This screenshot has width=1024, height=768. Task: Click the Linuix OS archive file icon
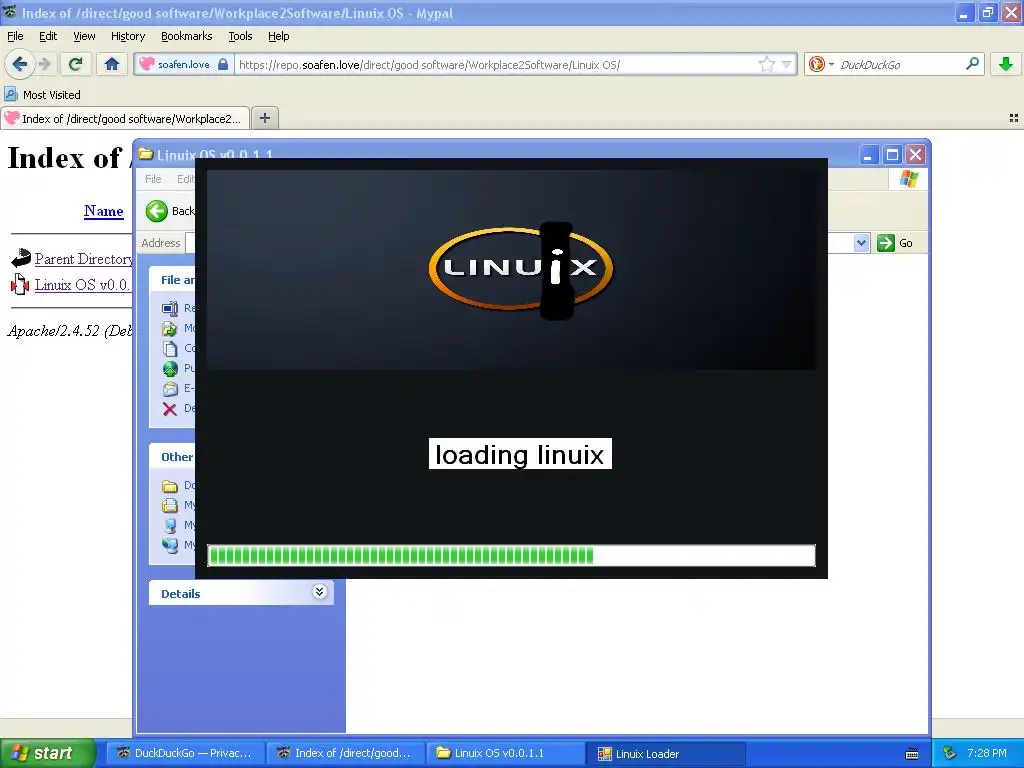tap(20, 284)
